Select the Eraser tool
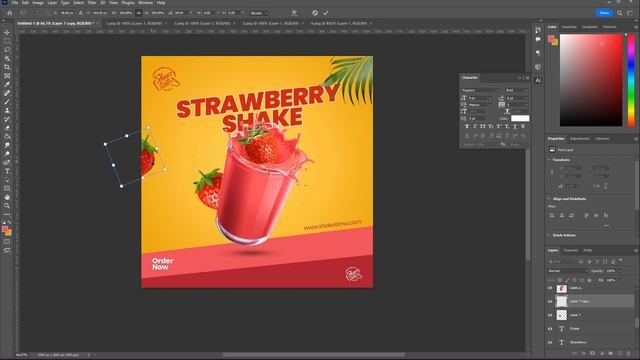Screen dimensions: 640x360 7,128
